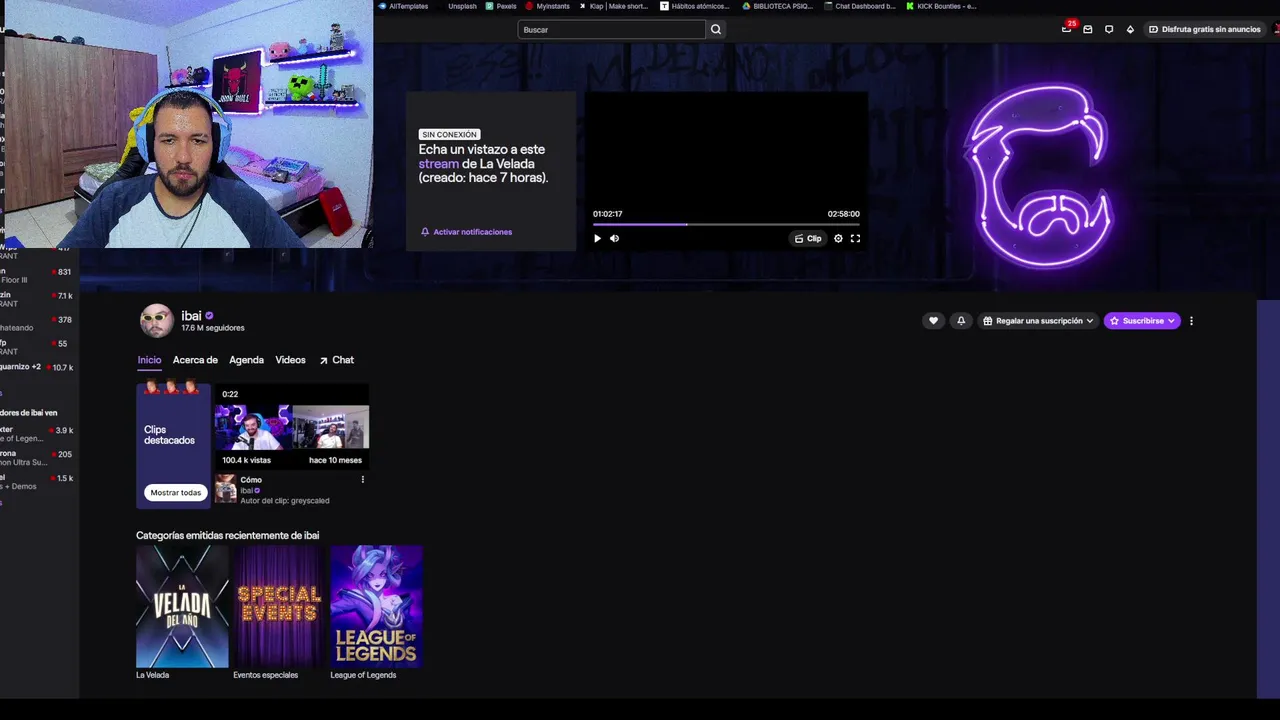Click ibai's profile avatar
The image size is (1280, 720).
pos(156,321)
